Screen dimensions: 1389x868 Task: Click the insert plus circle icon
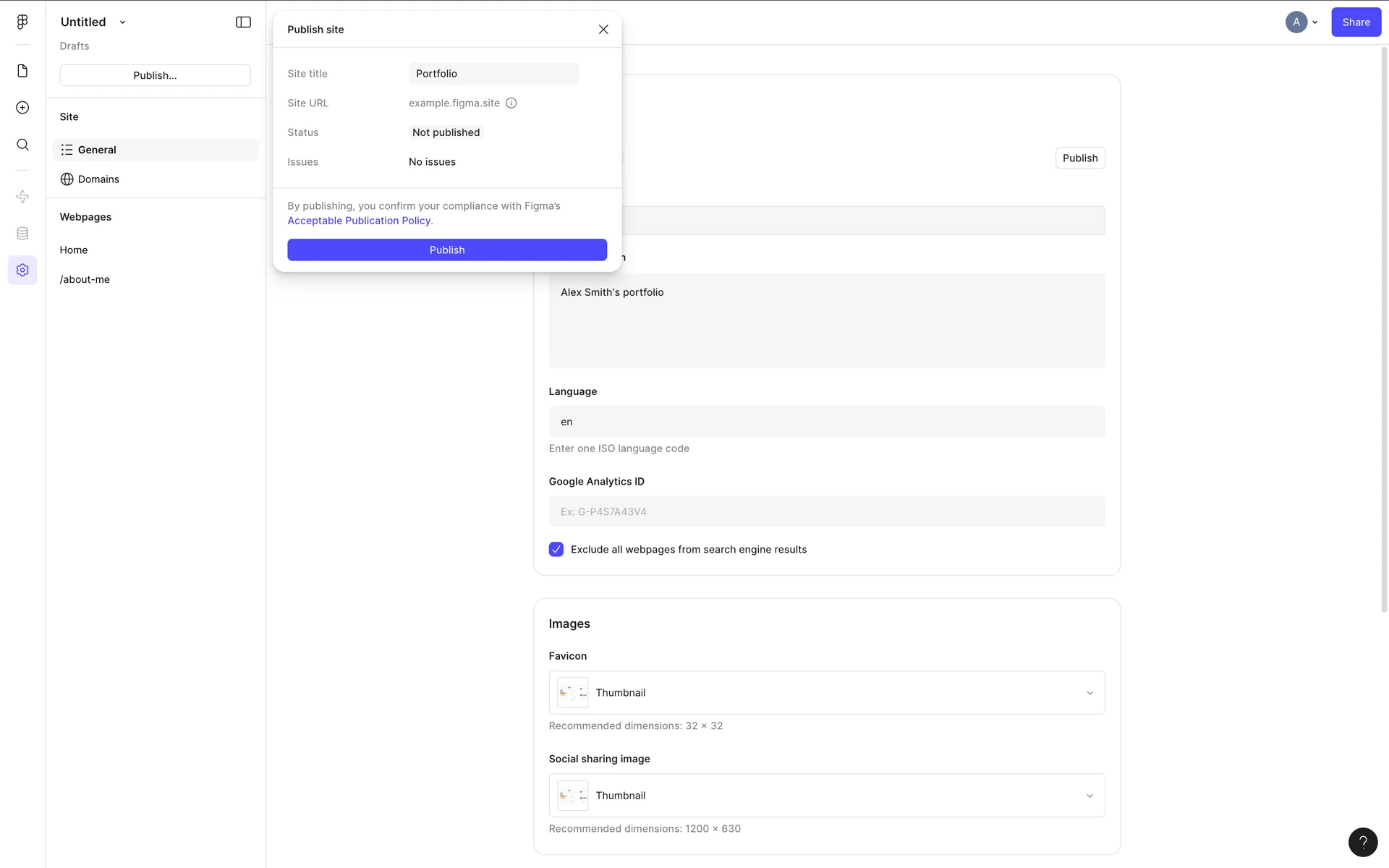[22, 108]
